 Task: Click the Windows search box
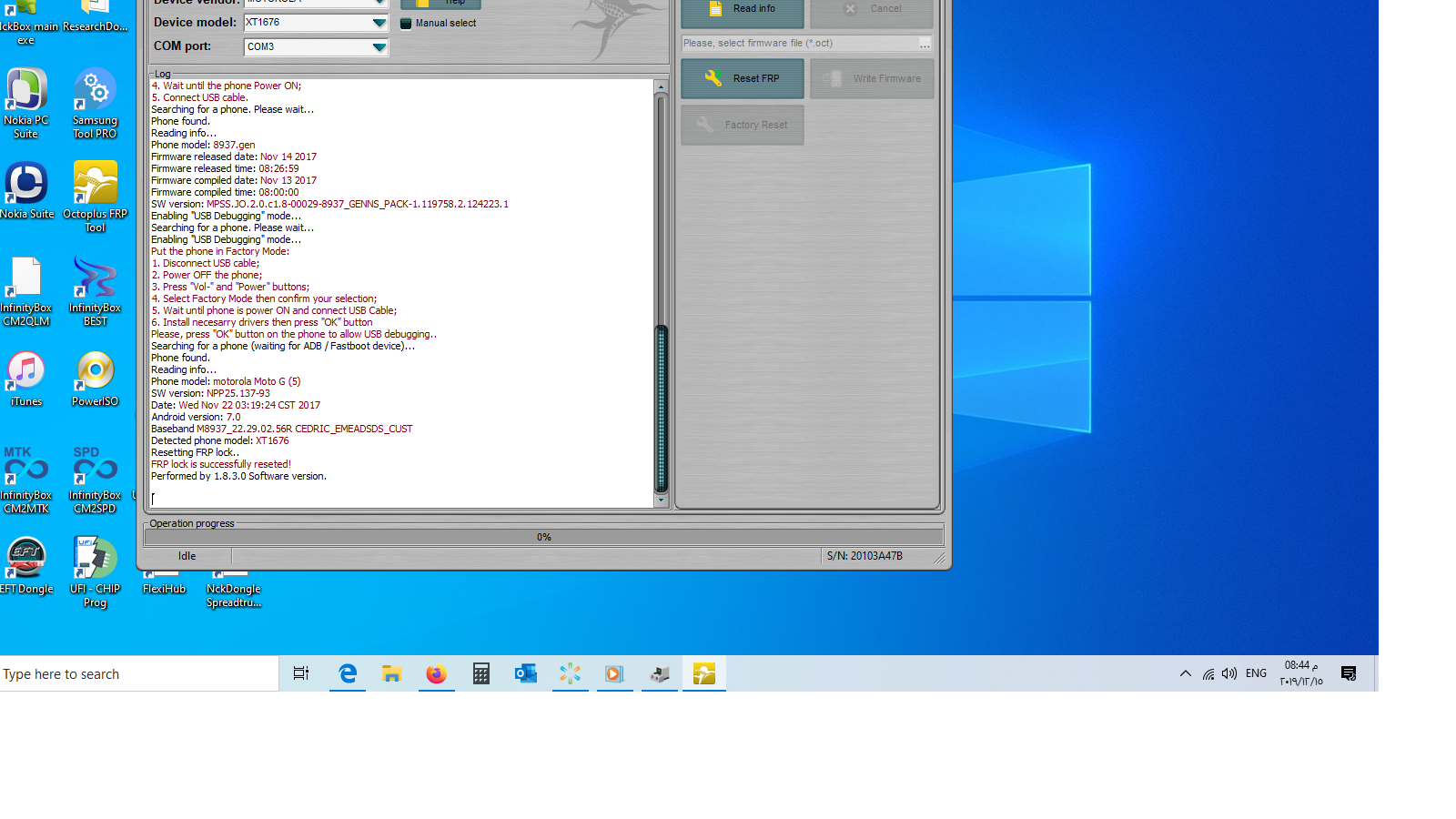pyautogui.click(x=139, y=674)
